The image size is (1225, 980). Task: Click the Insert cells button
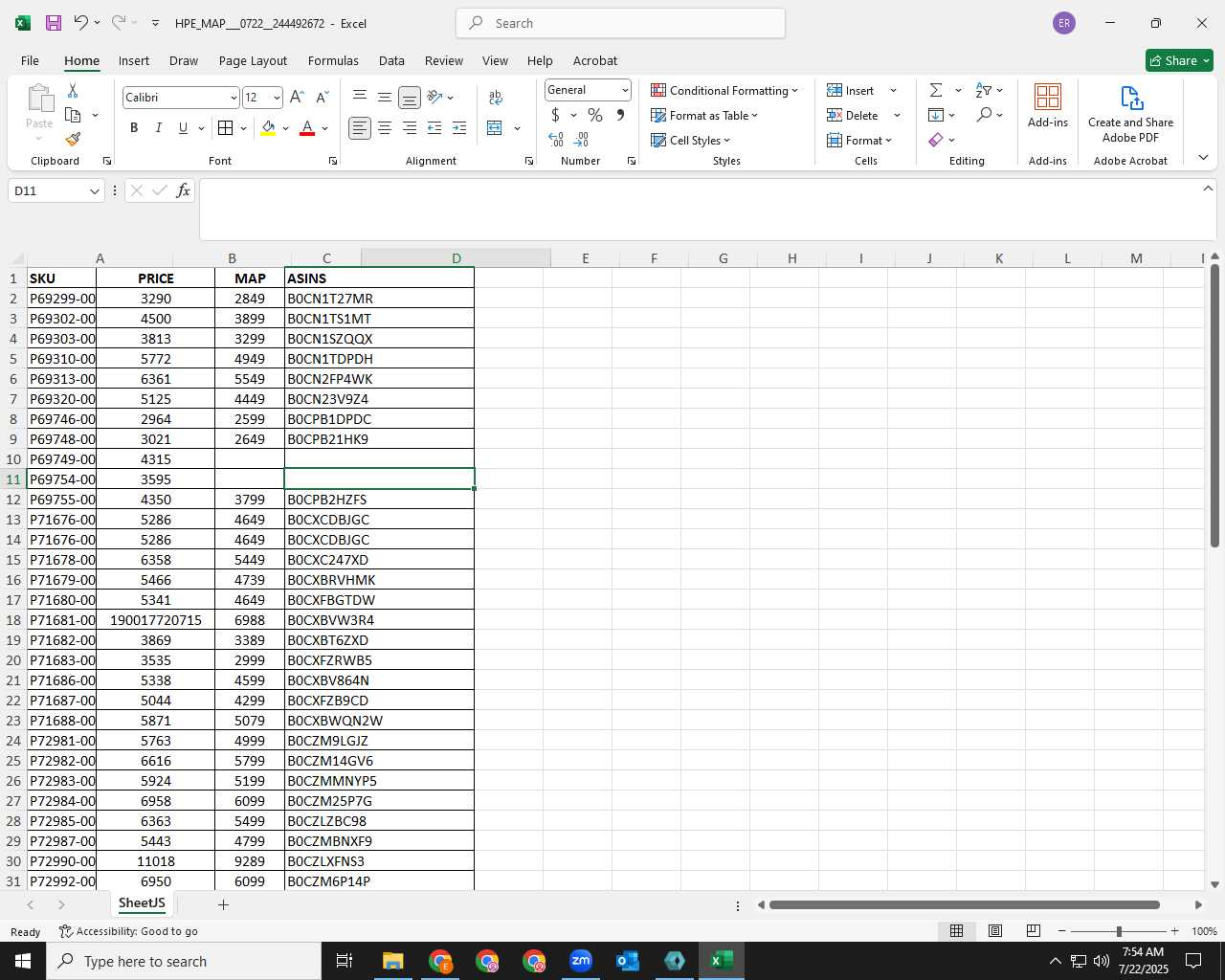tap(851, 90)
